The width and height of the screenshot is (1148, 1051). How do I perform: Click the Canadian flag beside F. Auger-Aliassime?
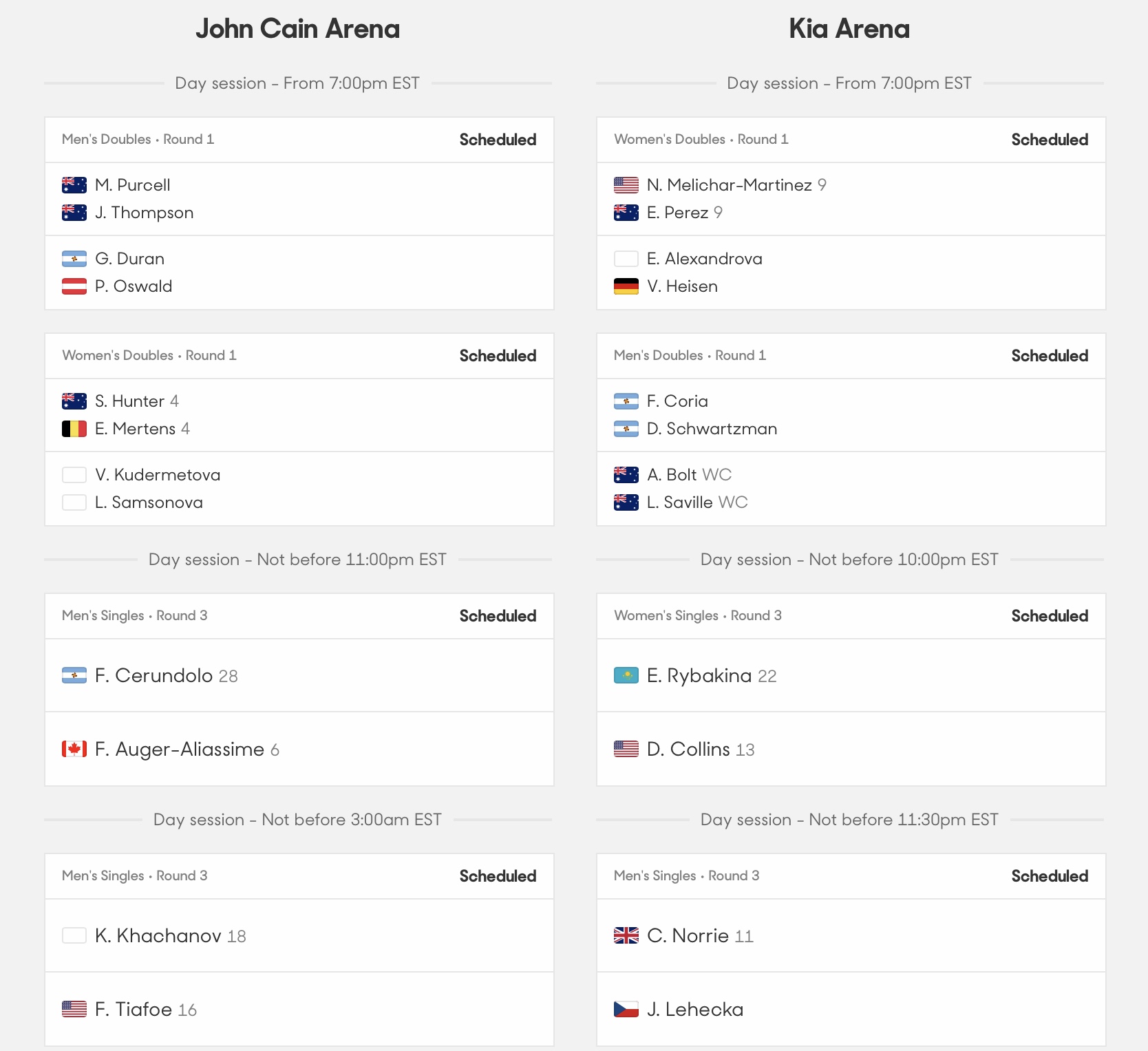[74, 749]
